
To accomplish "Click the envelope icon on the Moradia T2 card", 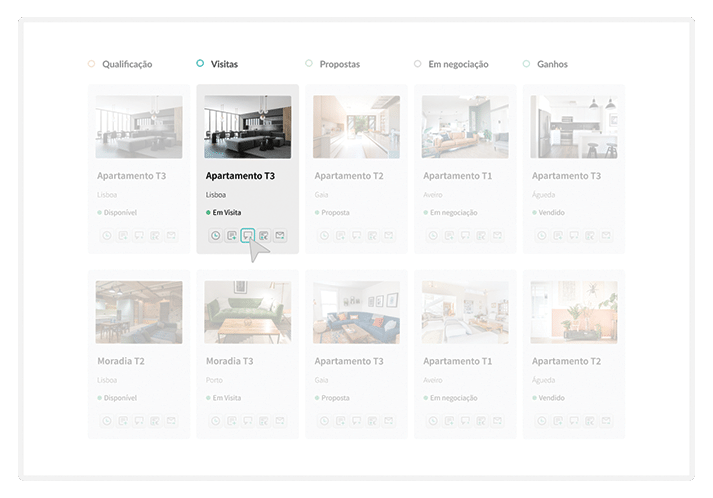I will pyautogui.click(x=171, y=420).
